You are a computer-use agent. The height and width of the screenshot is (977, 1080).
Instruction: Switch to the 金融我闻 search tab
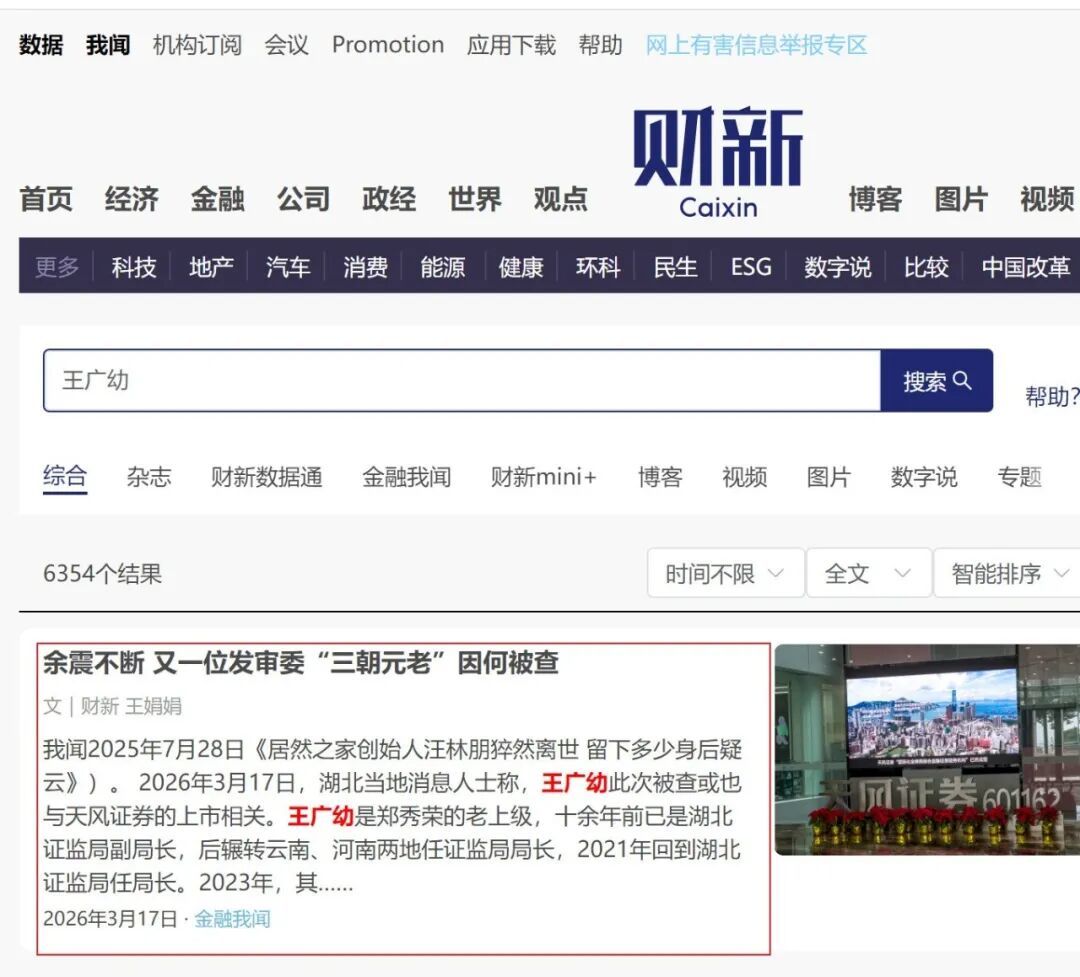(406, 477)
